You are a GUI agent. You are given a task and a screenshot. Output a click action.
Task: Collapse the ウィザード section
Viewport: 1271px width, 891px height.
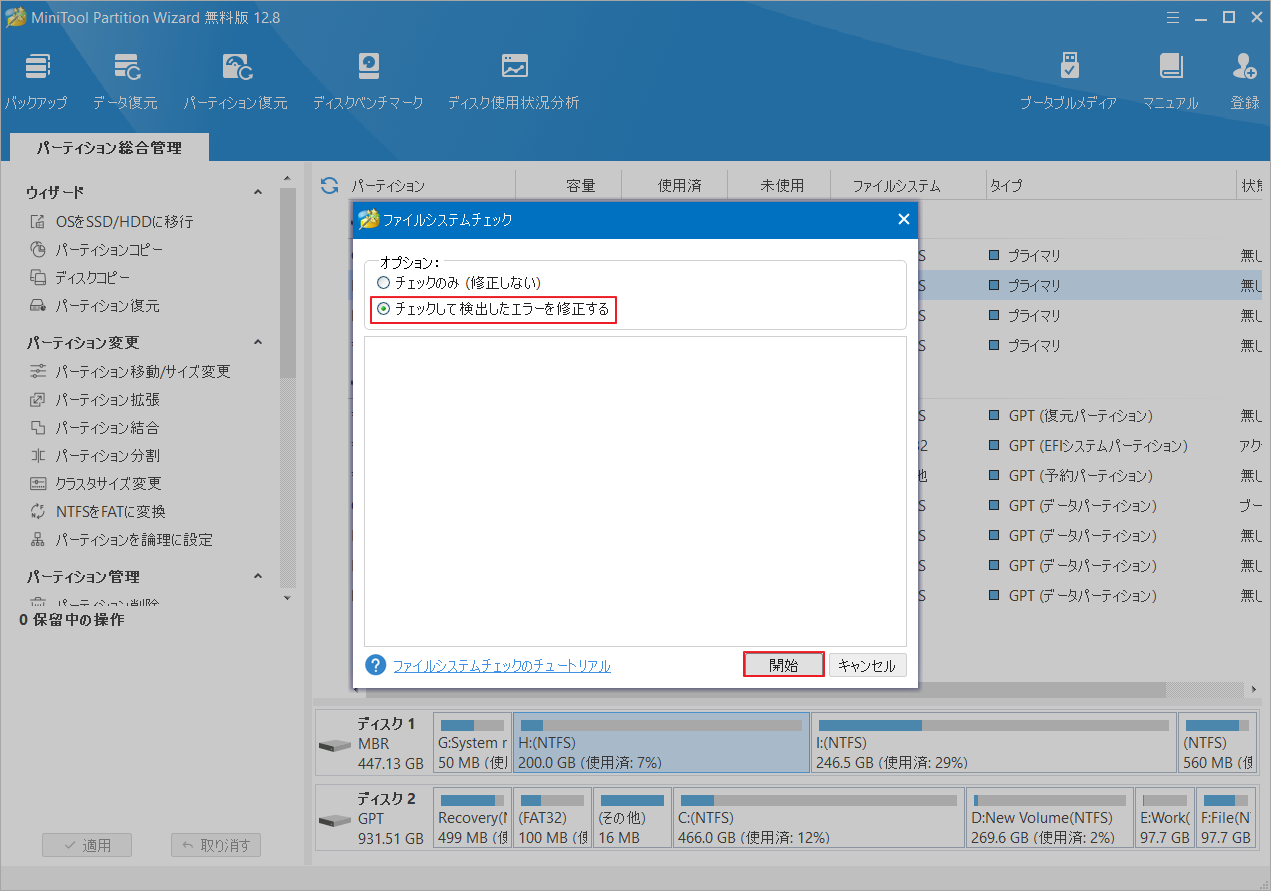point(258,192)
